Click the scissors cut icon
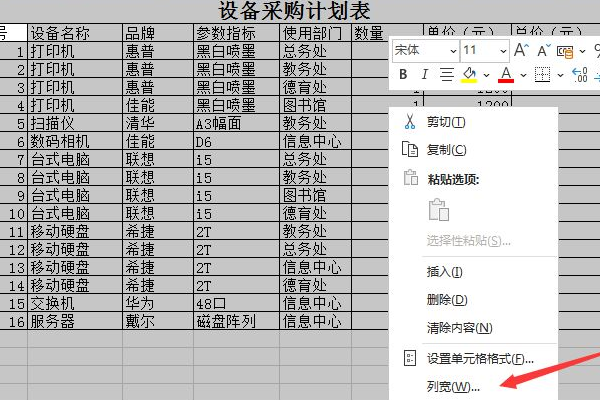 (x=410, y=122)
